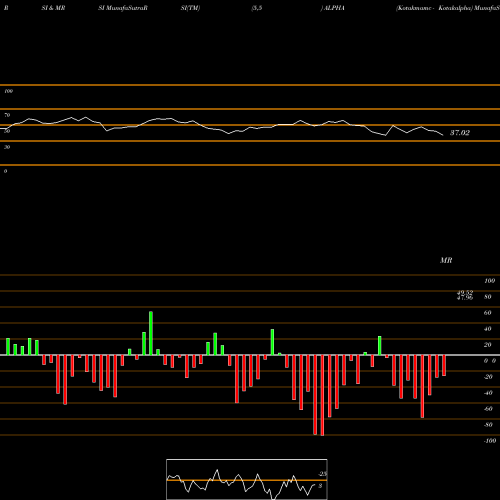Click the -40 label on the MR axis

(x=488, y=393)
